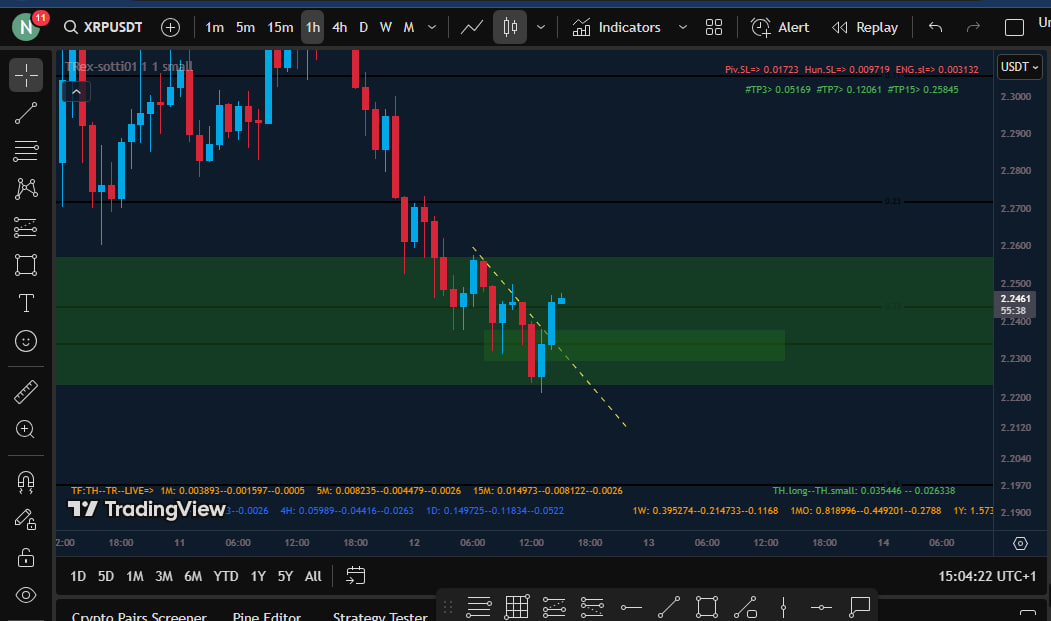
Task: Select the crosshair cursor tool
Action: coord(26,73)
